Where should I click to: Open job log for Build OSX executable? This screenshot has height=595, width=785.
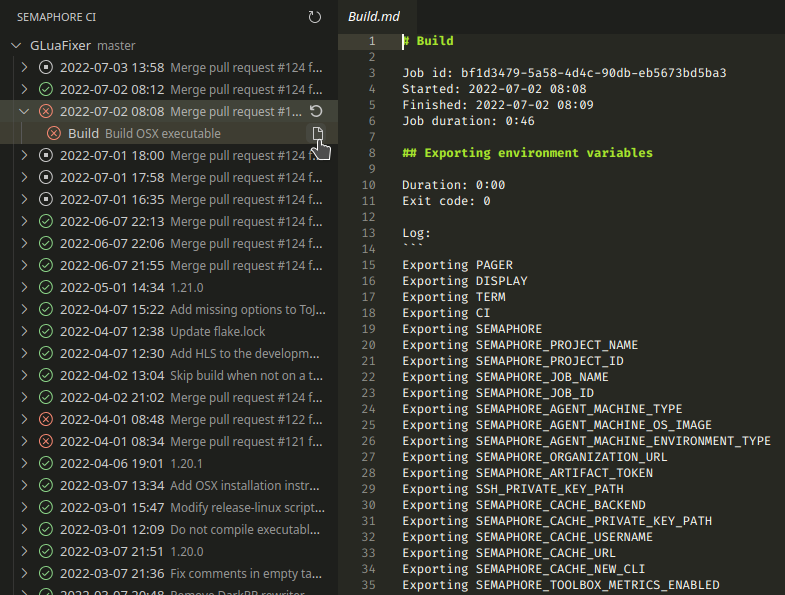pos(318,133)
